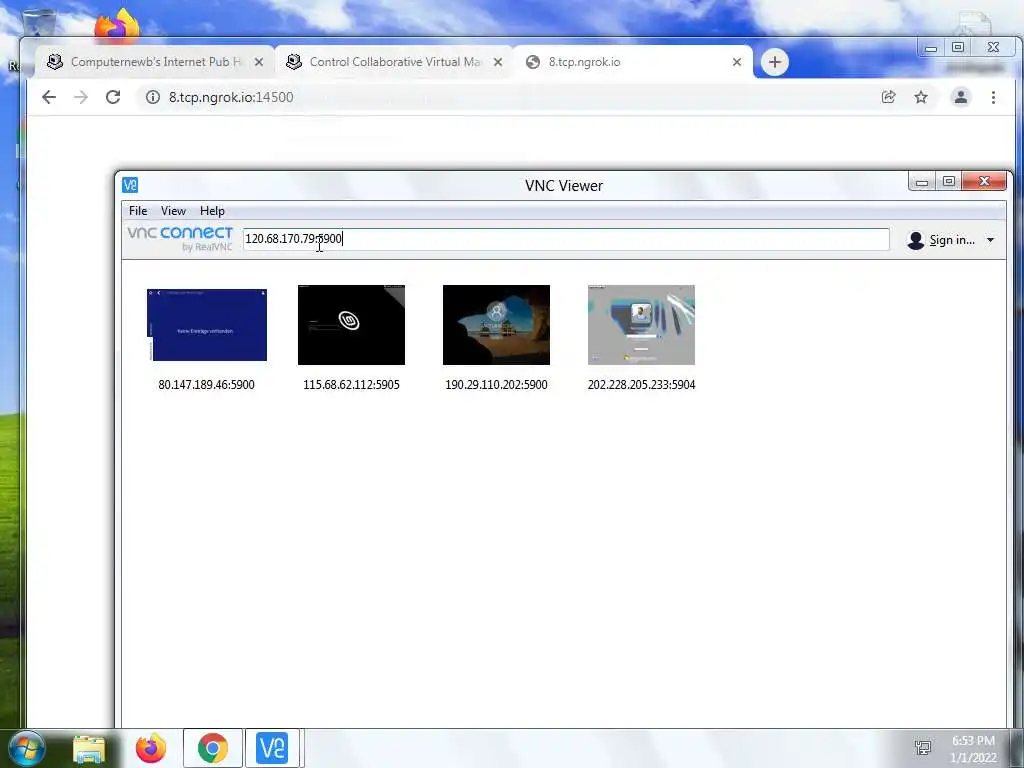
Task: Close the VNC Viewer window
Action: point(985,182)
